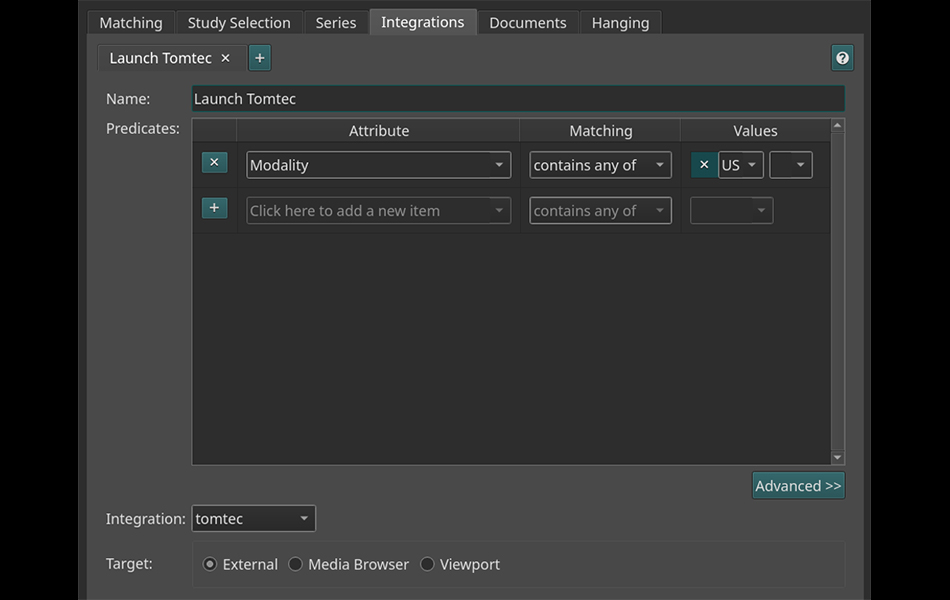The width and height of the screenshot is (950, 600).
Task: Open matching dropdown for Modality row
Action: (x=600, y=165)
